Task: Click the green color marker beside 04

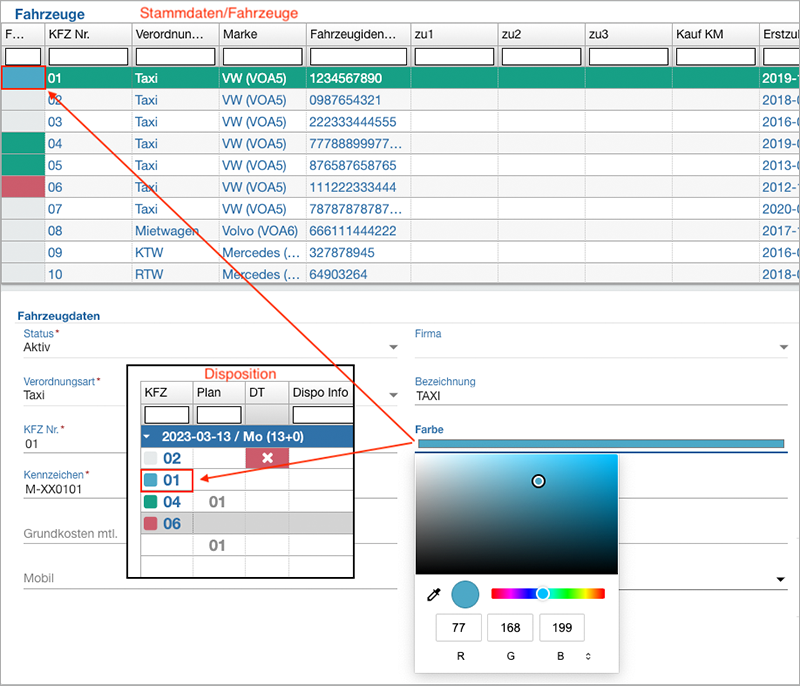Action: (x=151, y=502)
